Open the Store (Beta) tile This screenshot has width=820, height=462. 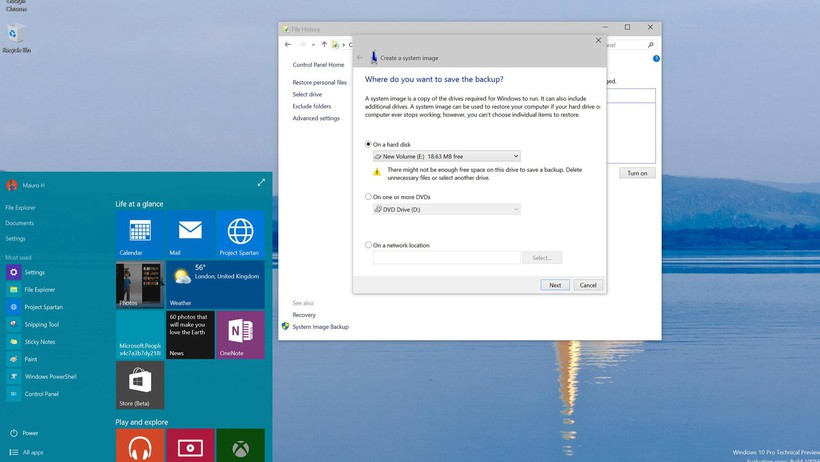(x=140, y=385)
